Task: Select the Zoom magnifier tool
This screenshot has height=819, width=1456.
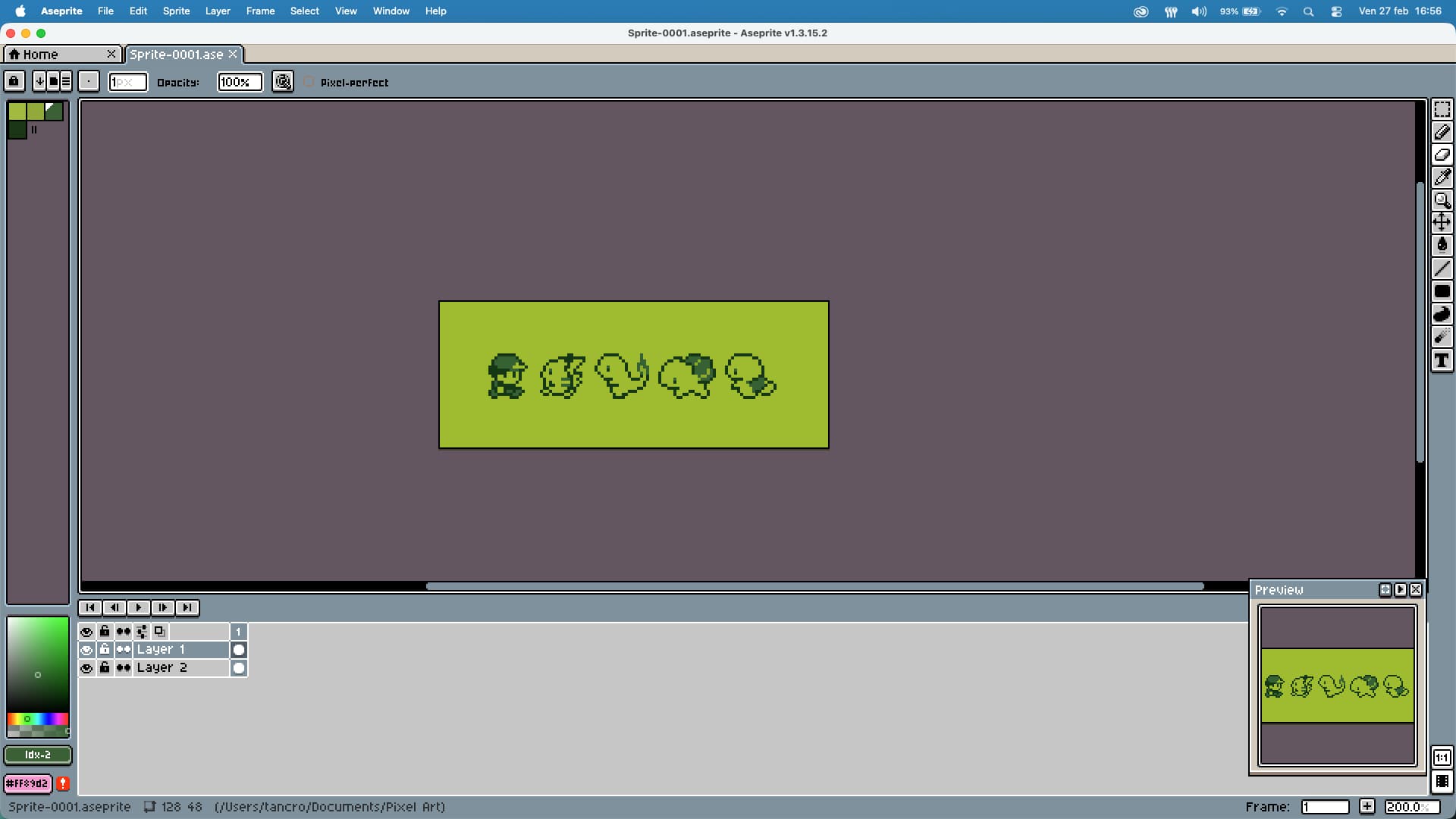Action: coord(1442,200)
